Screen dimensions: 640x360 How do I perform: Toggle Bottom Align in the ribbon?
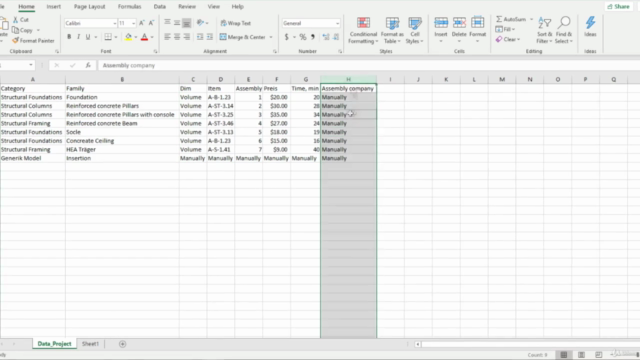pos(187,23)
